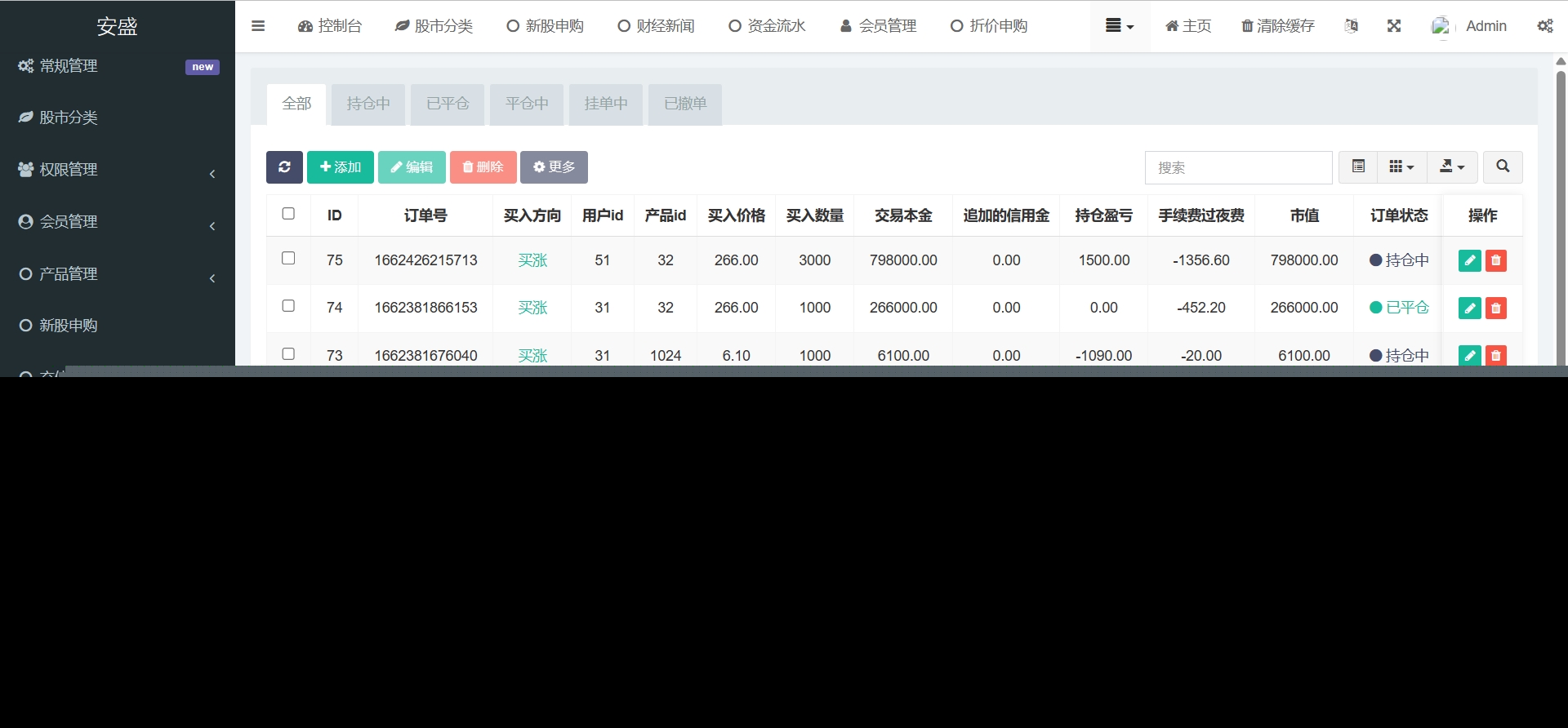Switch to the 已平仓 tab
The image size is (1568, 728).
(x=448, y=104)
